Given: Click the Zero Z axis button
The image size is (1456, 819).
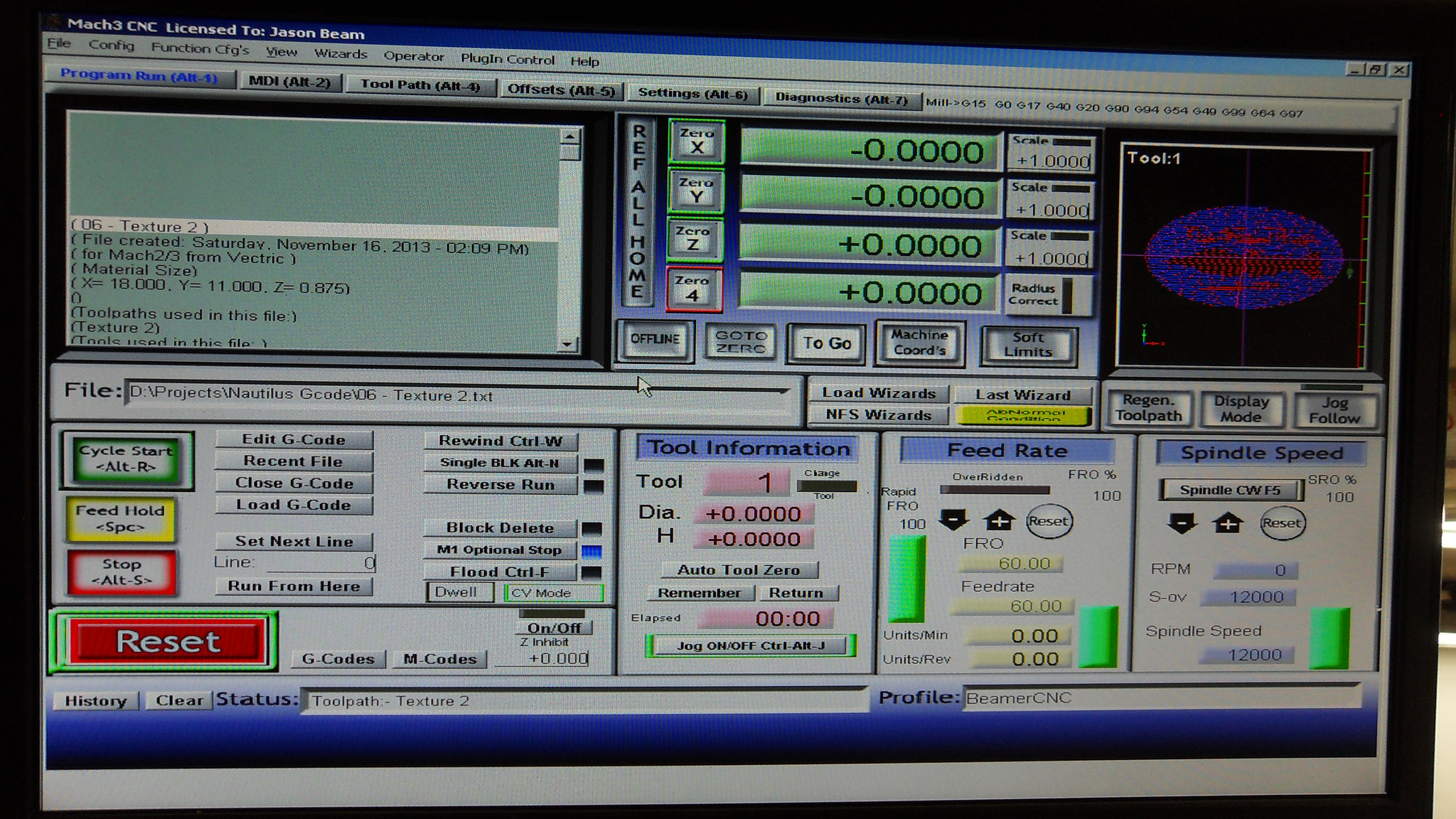Looking at the screenshot, I should click(694, 240).
